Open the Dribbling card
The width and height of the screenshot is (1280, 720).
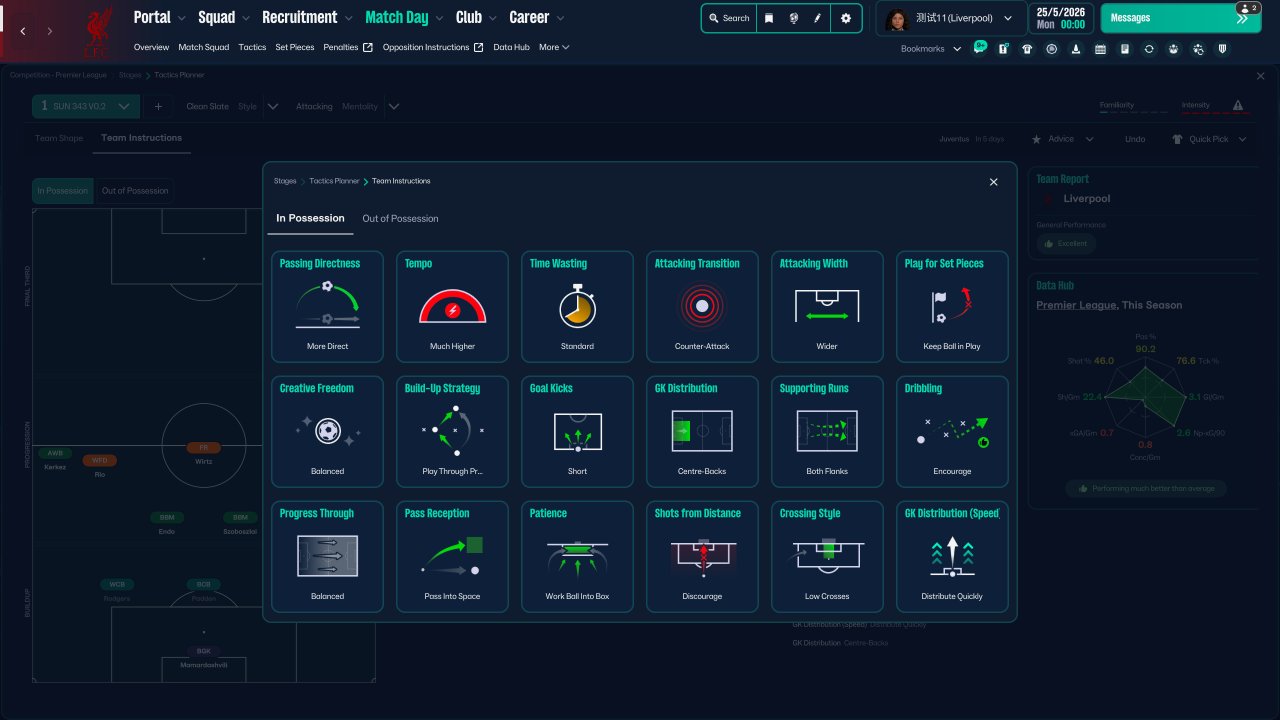(952, 431)
